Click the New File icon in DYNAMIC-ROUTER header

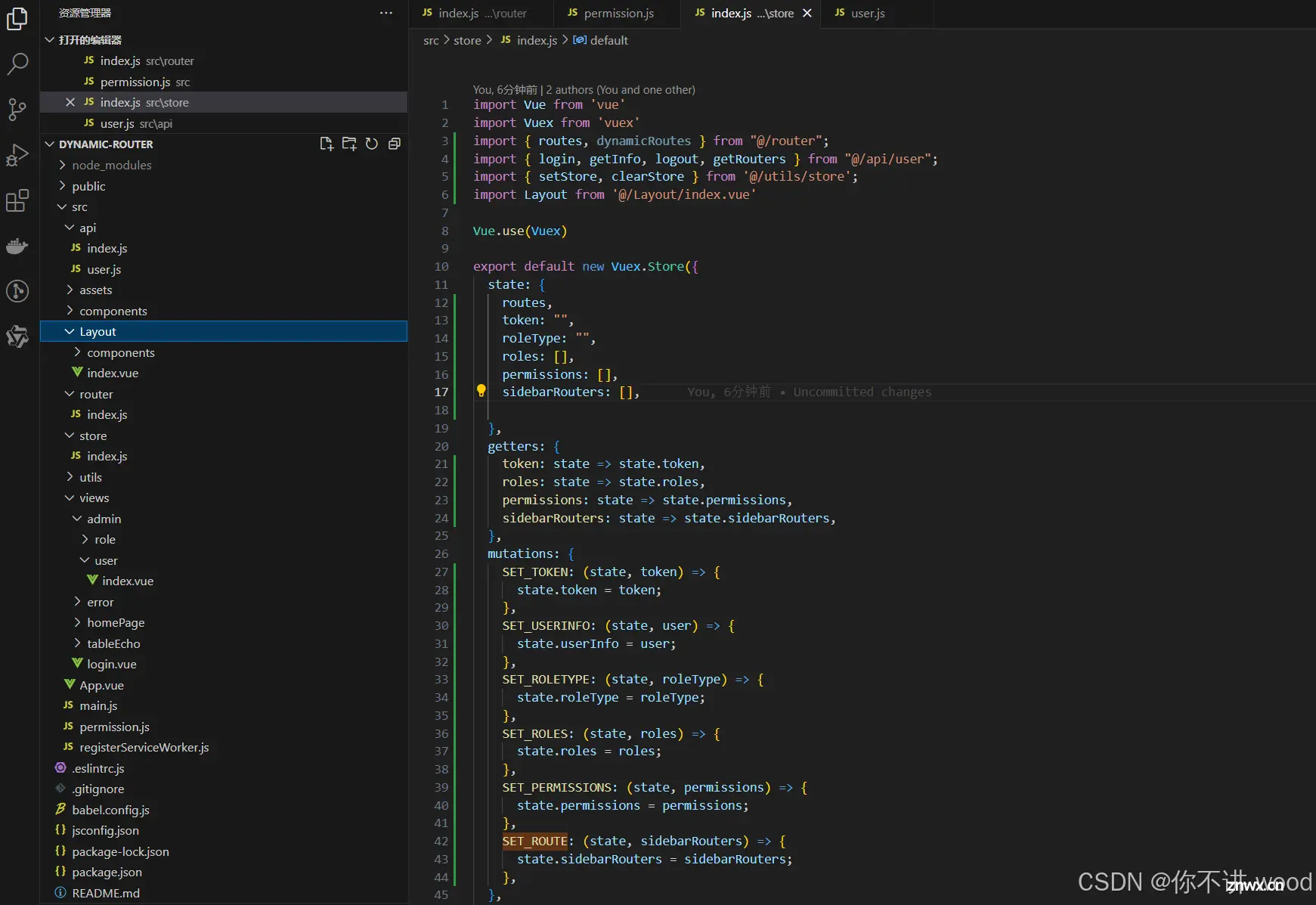[327, 144]
